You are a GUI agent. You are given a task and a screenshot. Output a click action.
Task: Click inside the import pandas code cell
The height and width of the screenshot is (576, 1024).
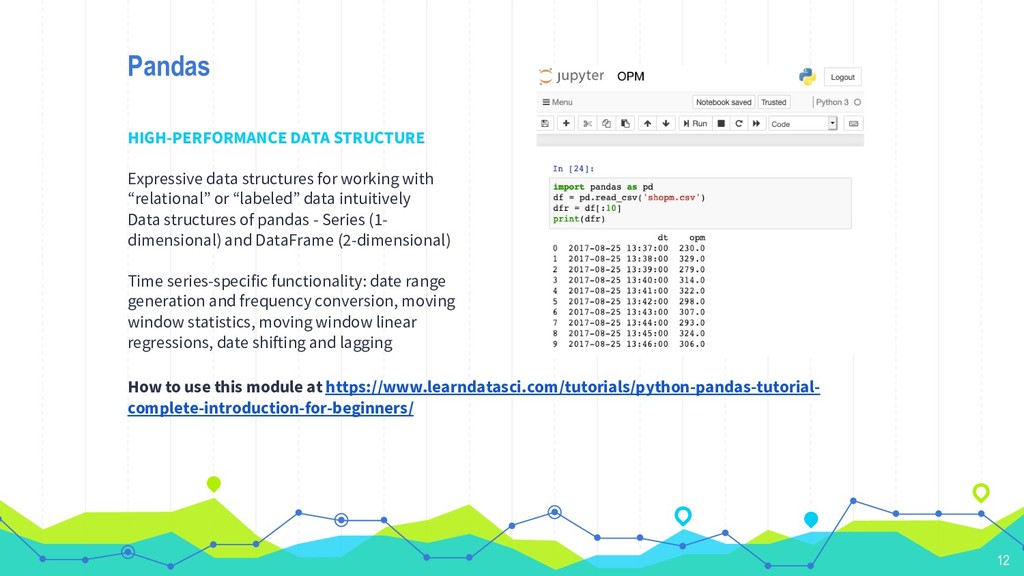pyautogui.click(x=700, y=202)
